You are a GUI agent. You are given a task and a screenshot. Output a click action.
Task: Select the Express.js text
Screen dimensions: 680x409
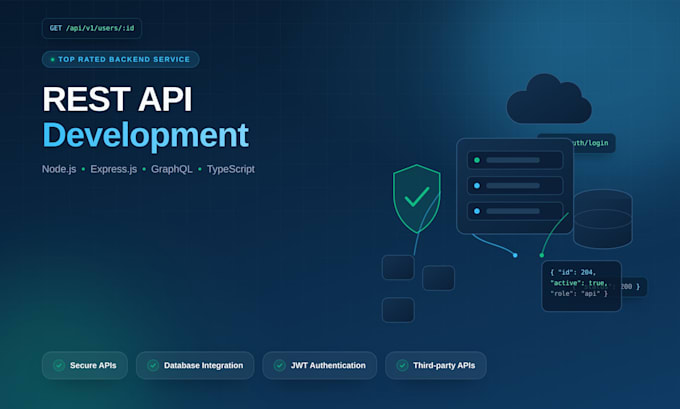[114, 169]
